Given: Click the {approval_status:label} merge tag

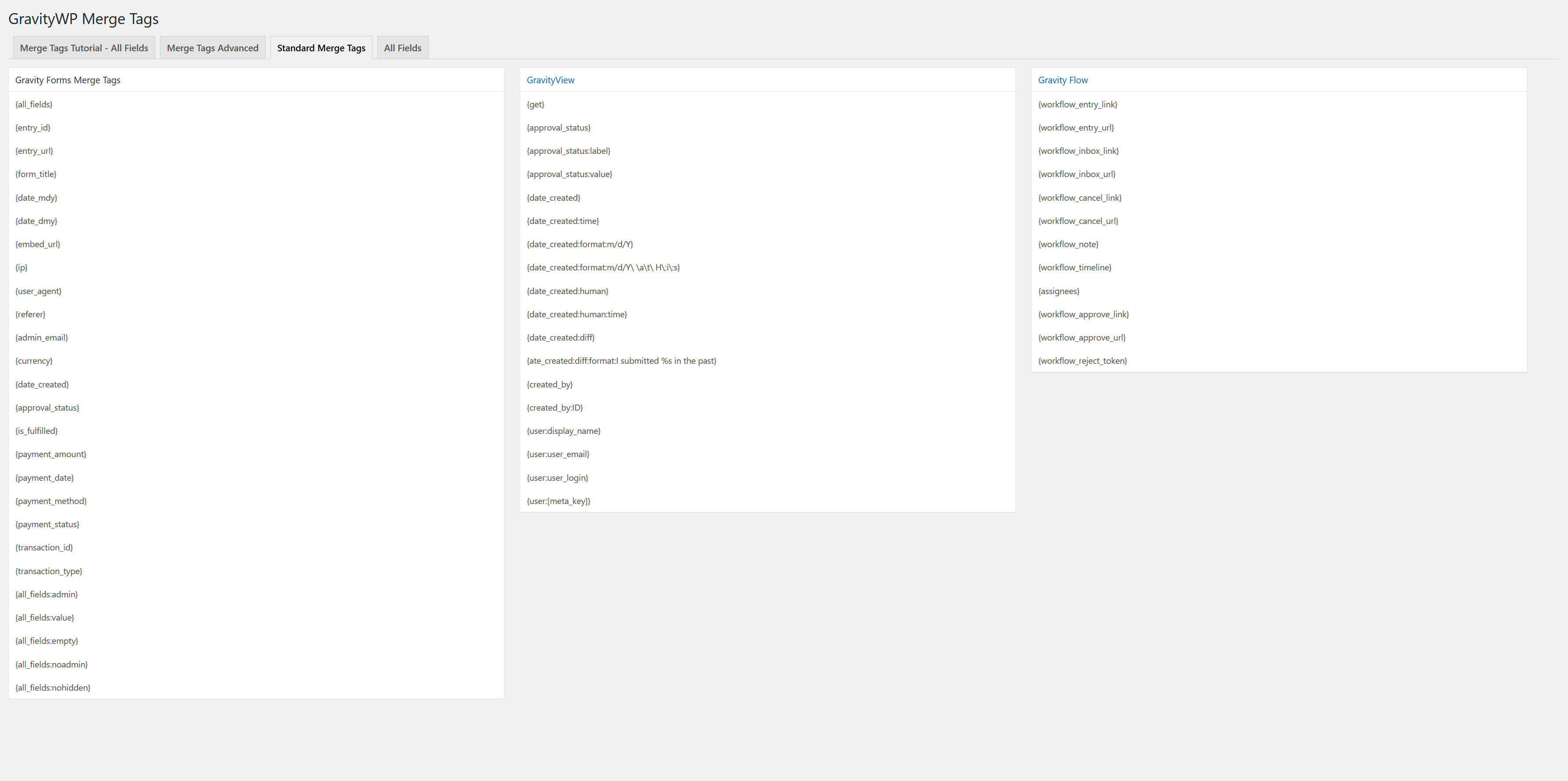Looking at the screenshot, I should coord(568,151).
